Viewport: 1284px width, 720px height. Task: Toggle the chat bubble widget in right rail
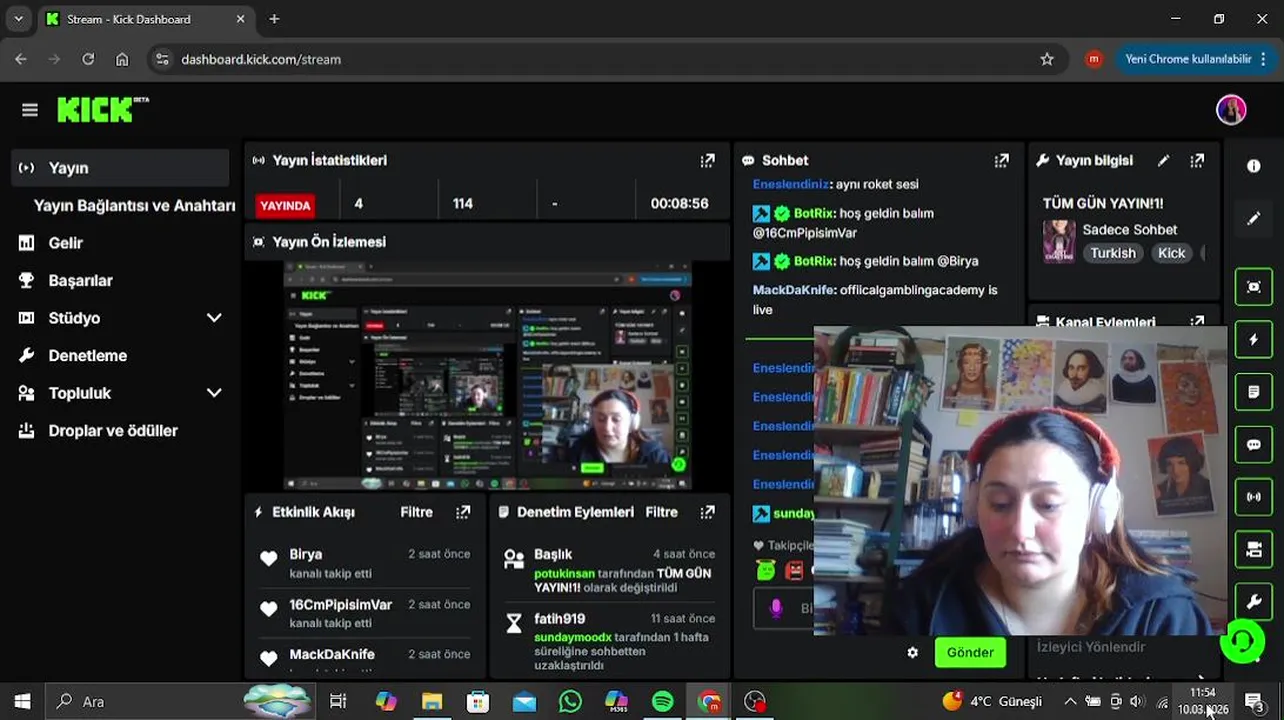click(1253, 445)
